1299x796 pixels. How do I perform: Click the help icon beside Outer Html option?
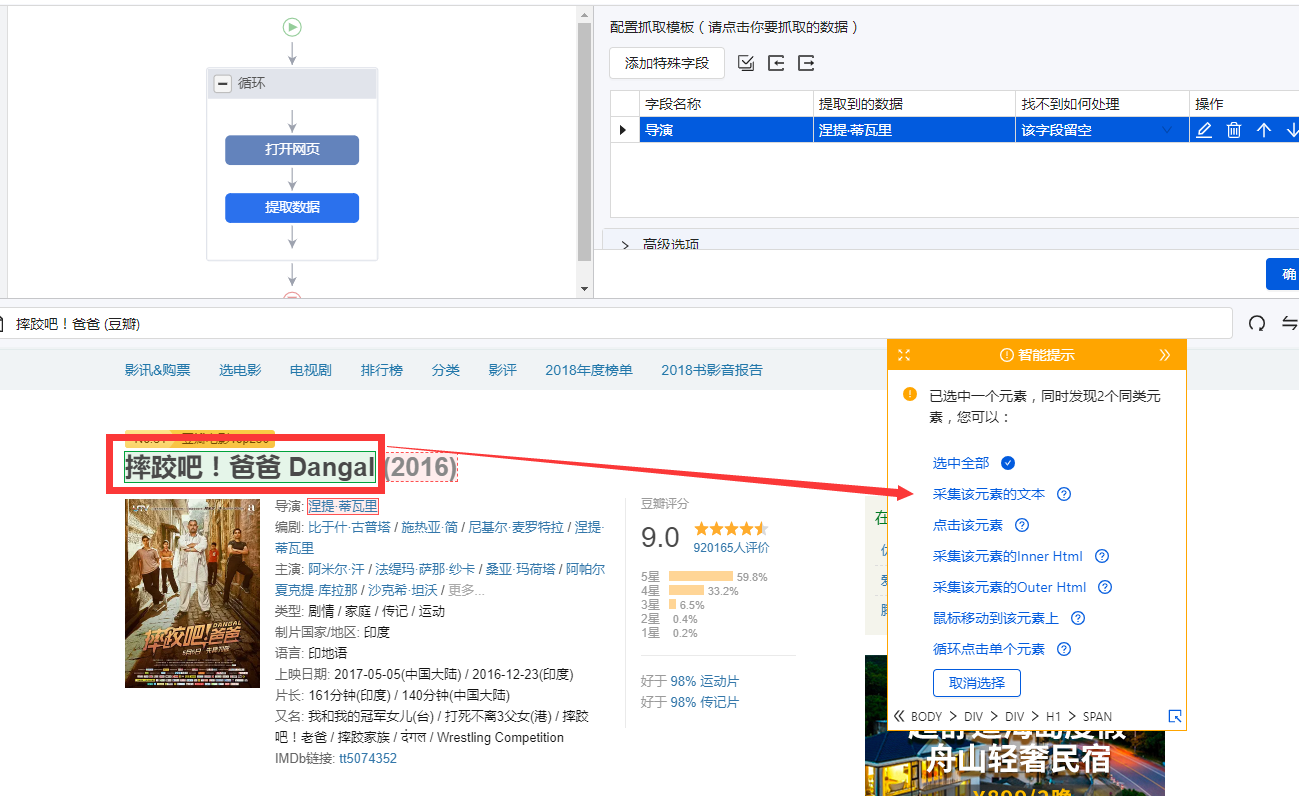[1105, 587]
